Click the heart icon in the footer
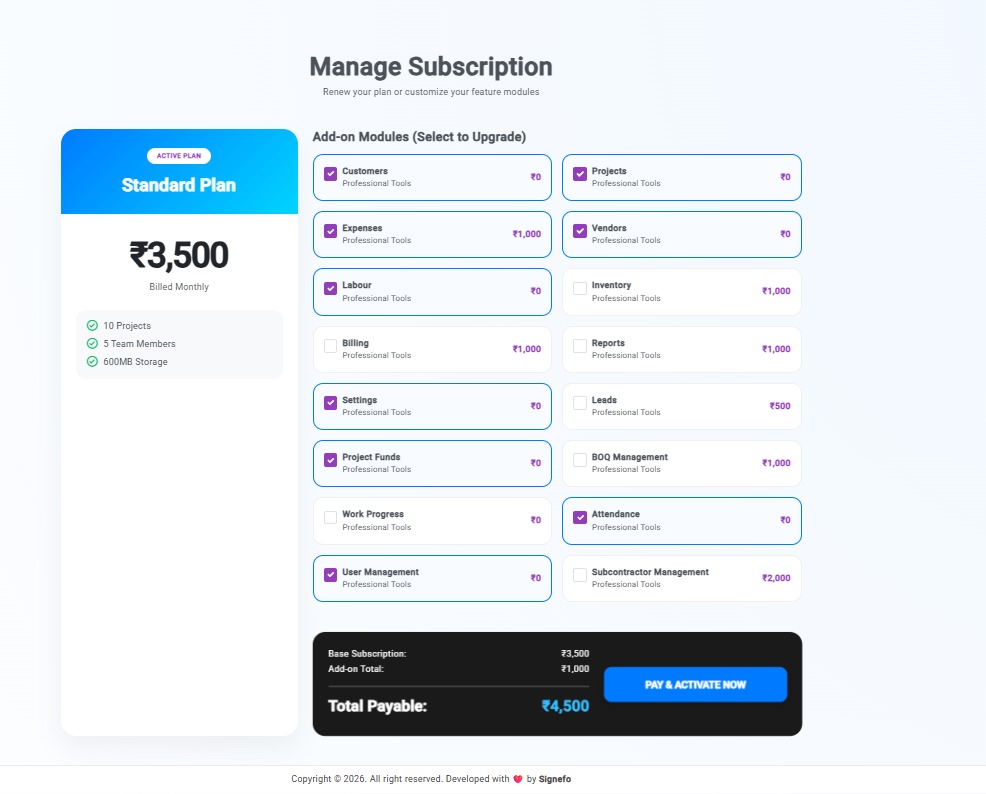 tap(518, 779)
